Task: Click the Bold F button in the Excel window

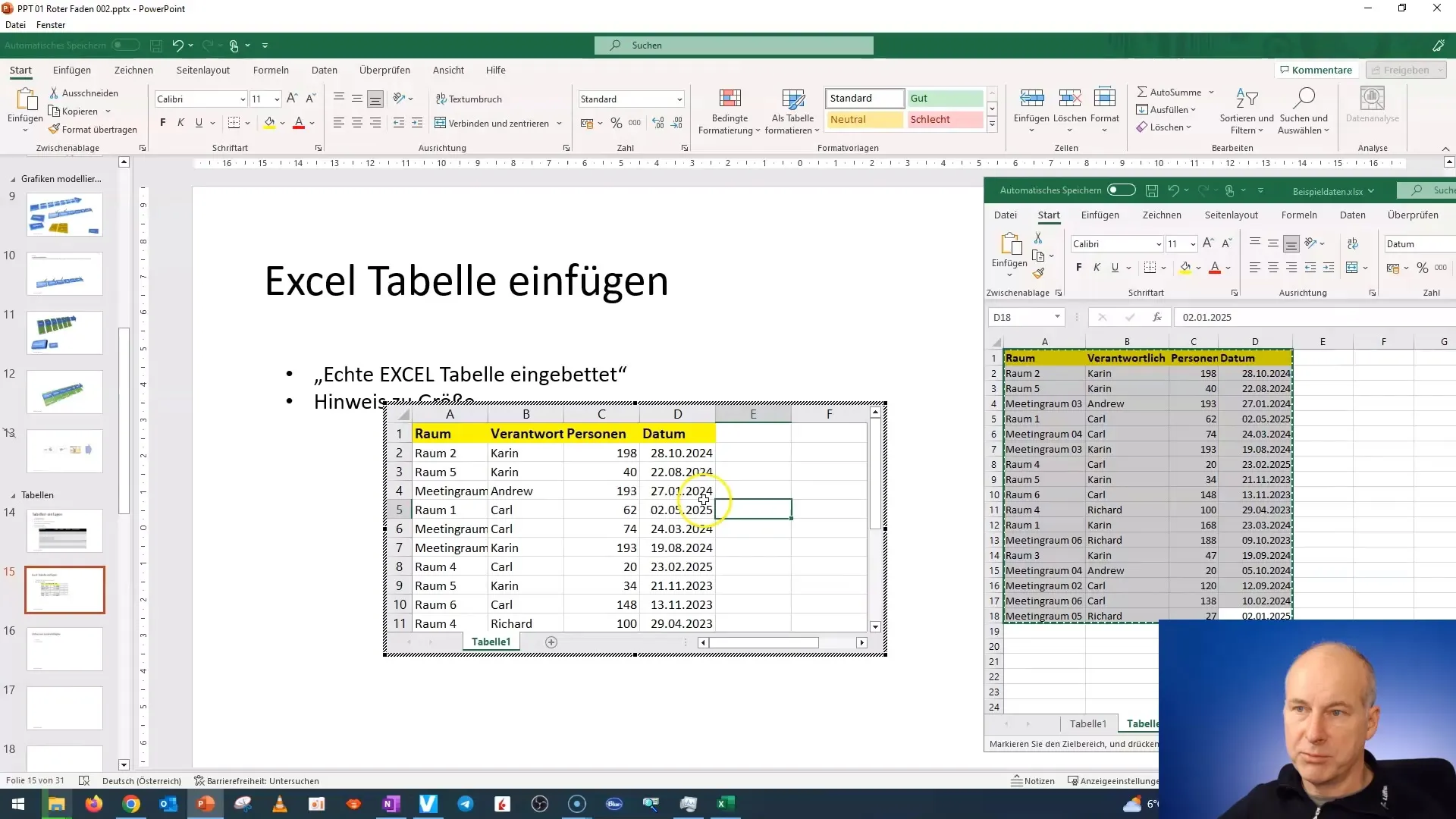Action: (1079, 268)
